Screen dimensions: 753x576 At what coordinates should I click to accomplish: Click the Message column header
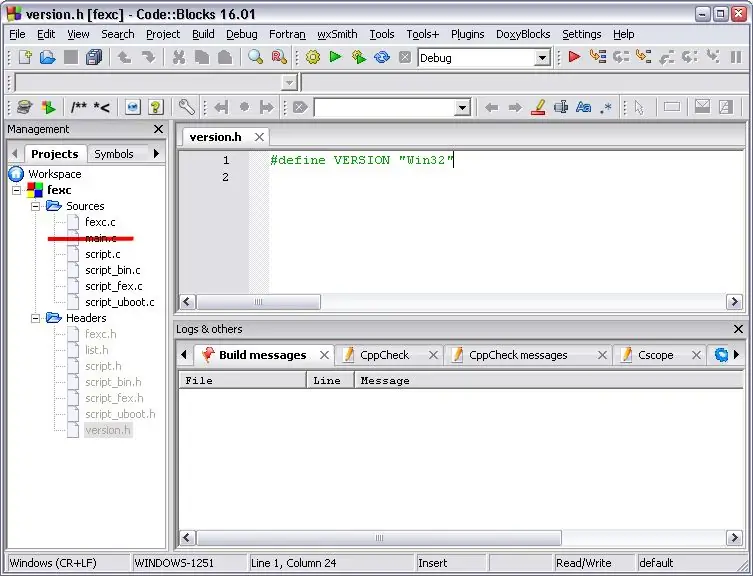(549, 381)
